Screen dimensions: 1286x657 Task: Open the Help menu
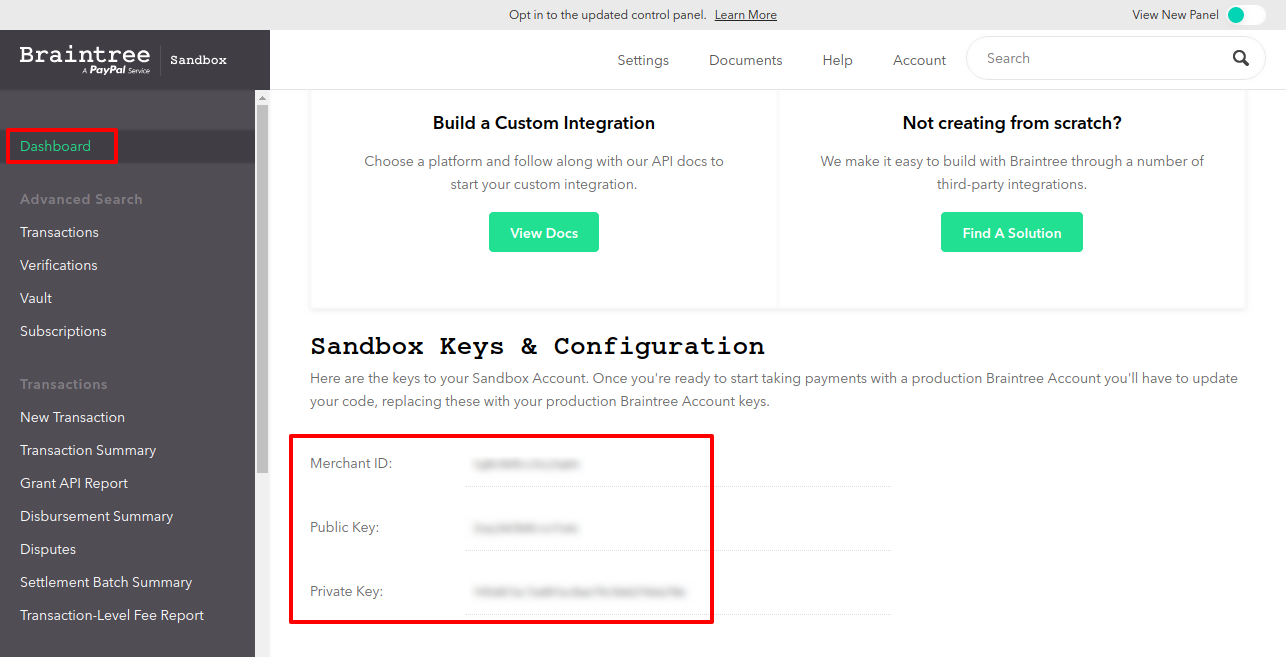[x=838, y=60]
